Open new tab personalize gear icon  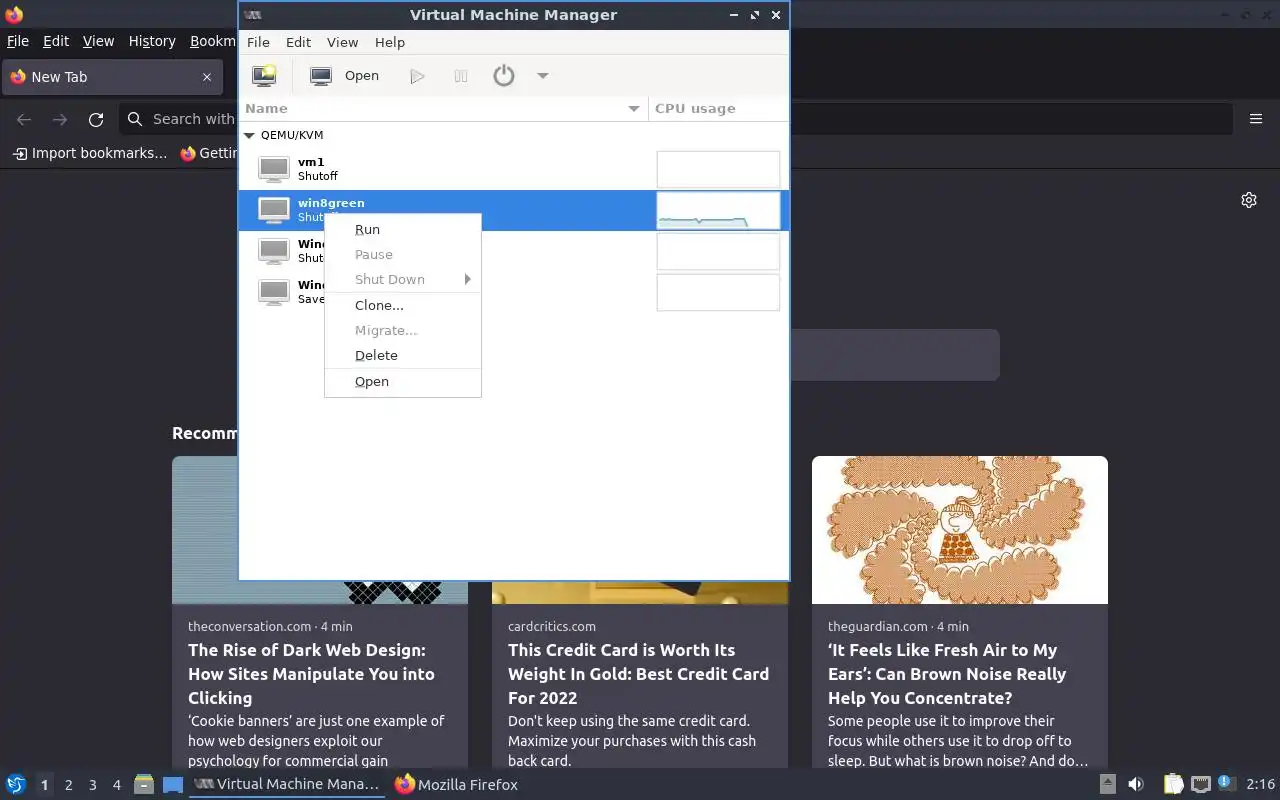1249,200
